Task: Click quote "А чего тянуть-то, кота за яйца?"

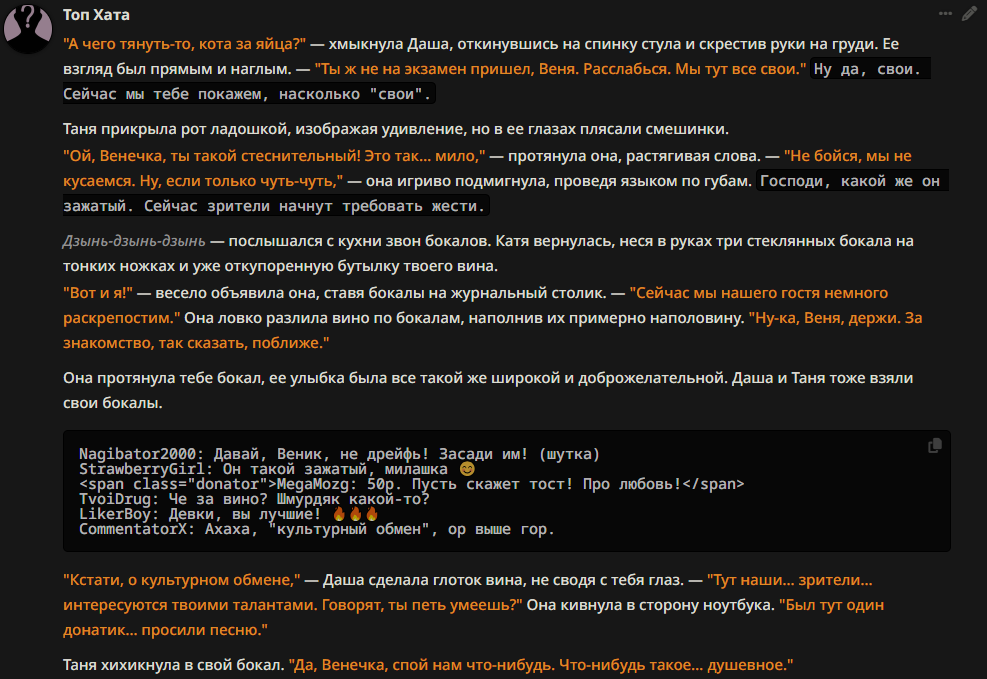Action: click(x=184, y=44)
